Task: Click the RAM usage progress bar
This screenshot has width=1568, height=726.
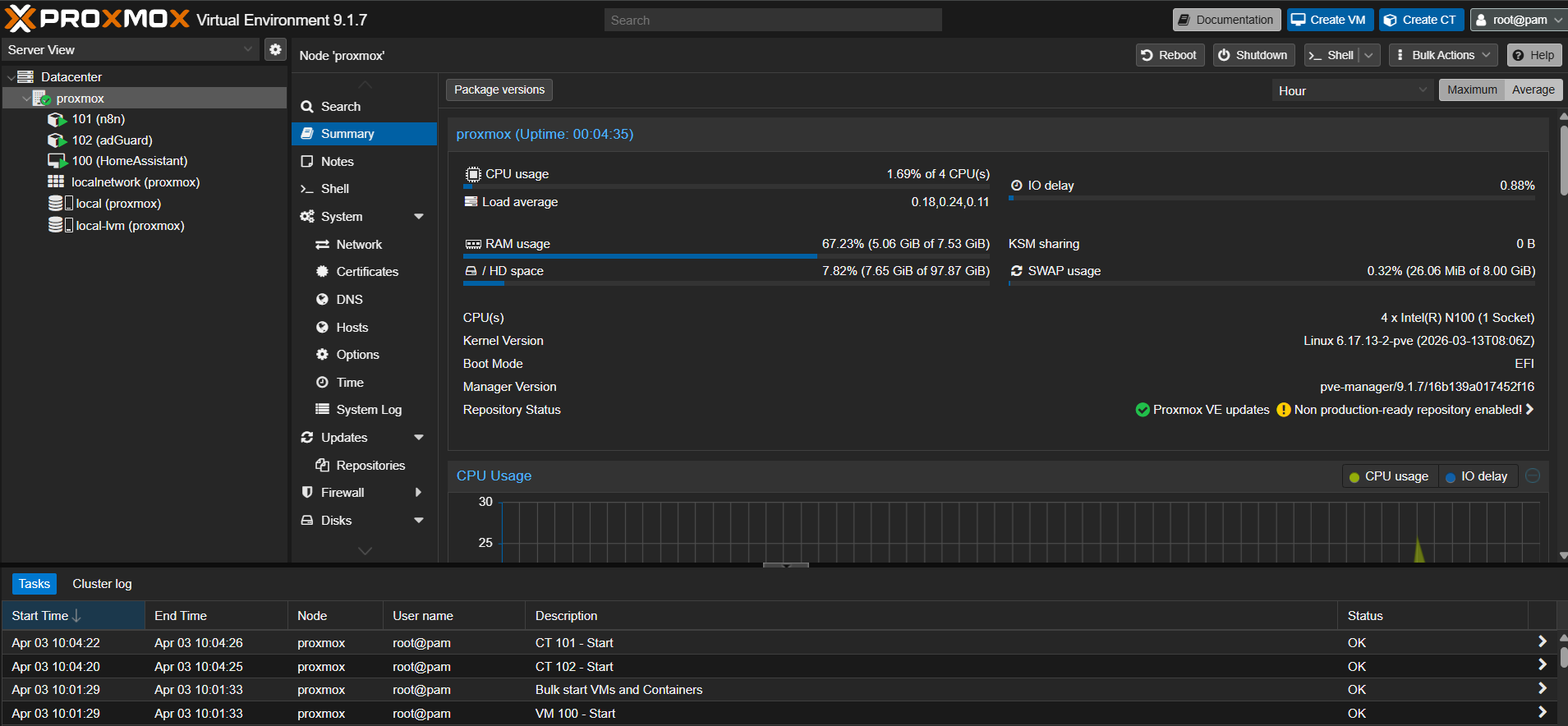Action: tap(726, 256)
